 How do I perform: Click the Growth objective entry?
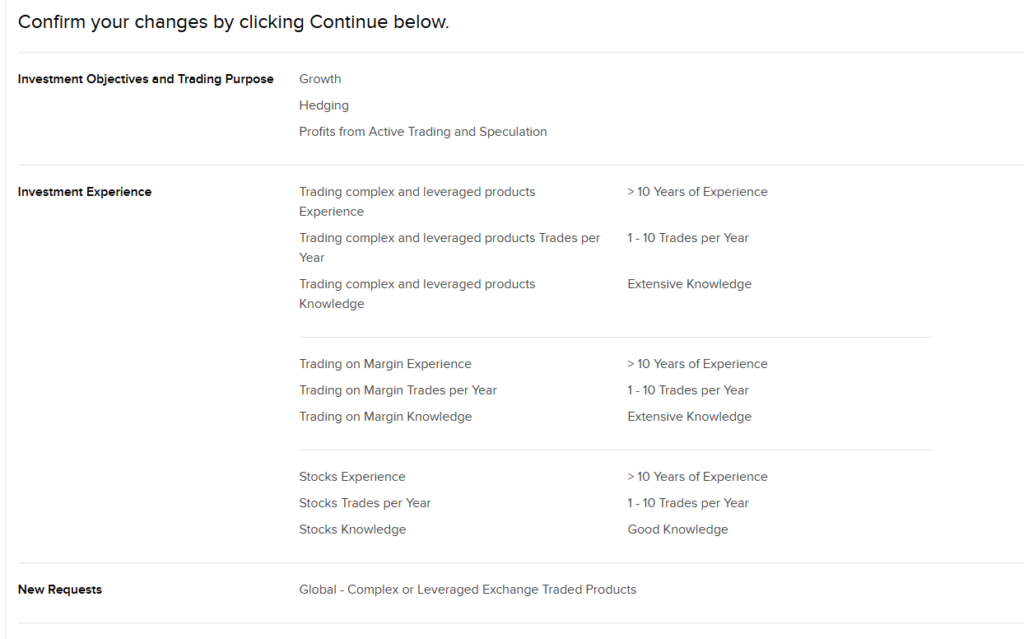tap(320, 79)
